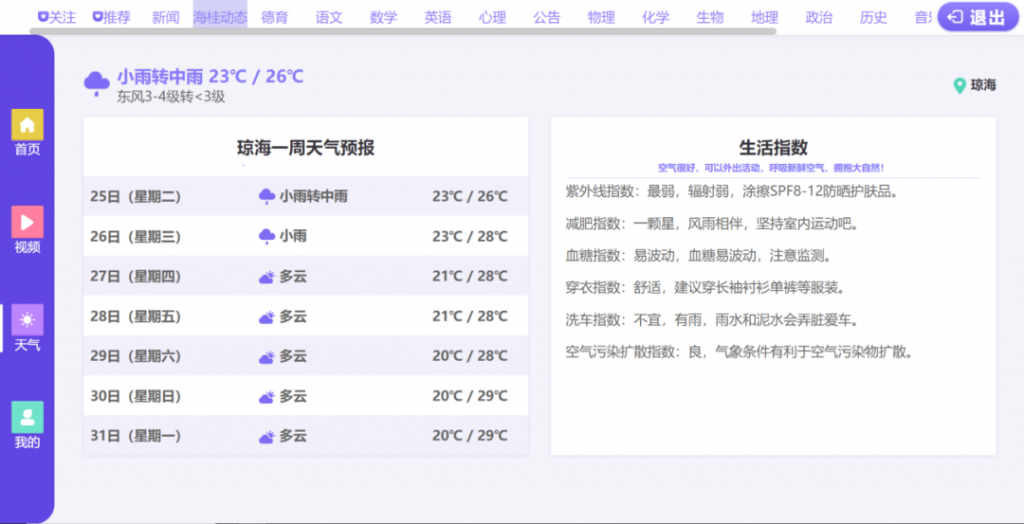Screen dimensions: 1024x524
Task: Open the 政治 tab
Action: pos(818,18)
